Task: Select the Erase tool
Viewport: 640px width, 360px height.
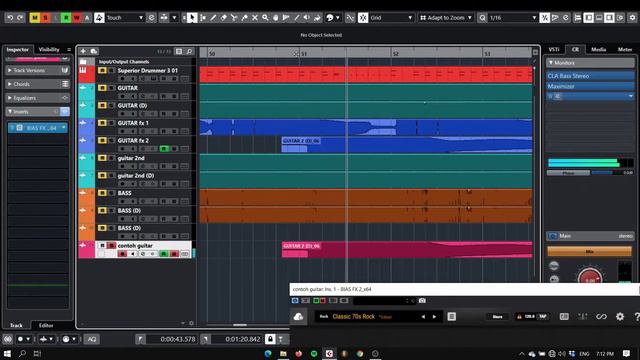Action: point(224,18)
